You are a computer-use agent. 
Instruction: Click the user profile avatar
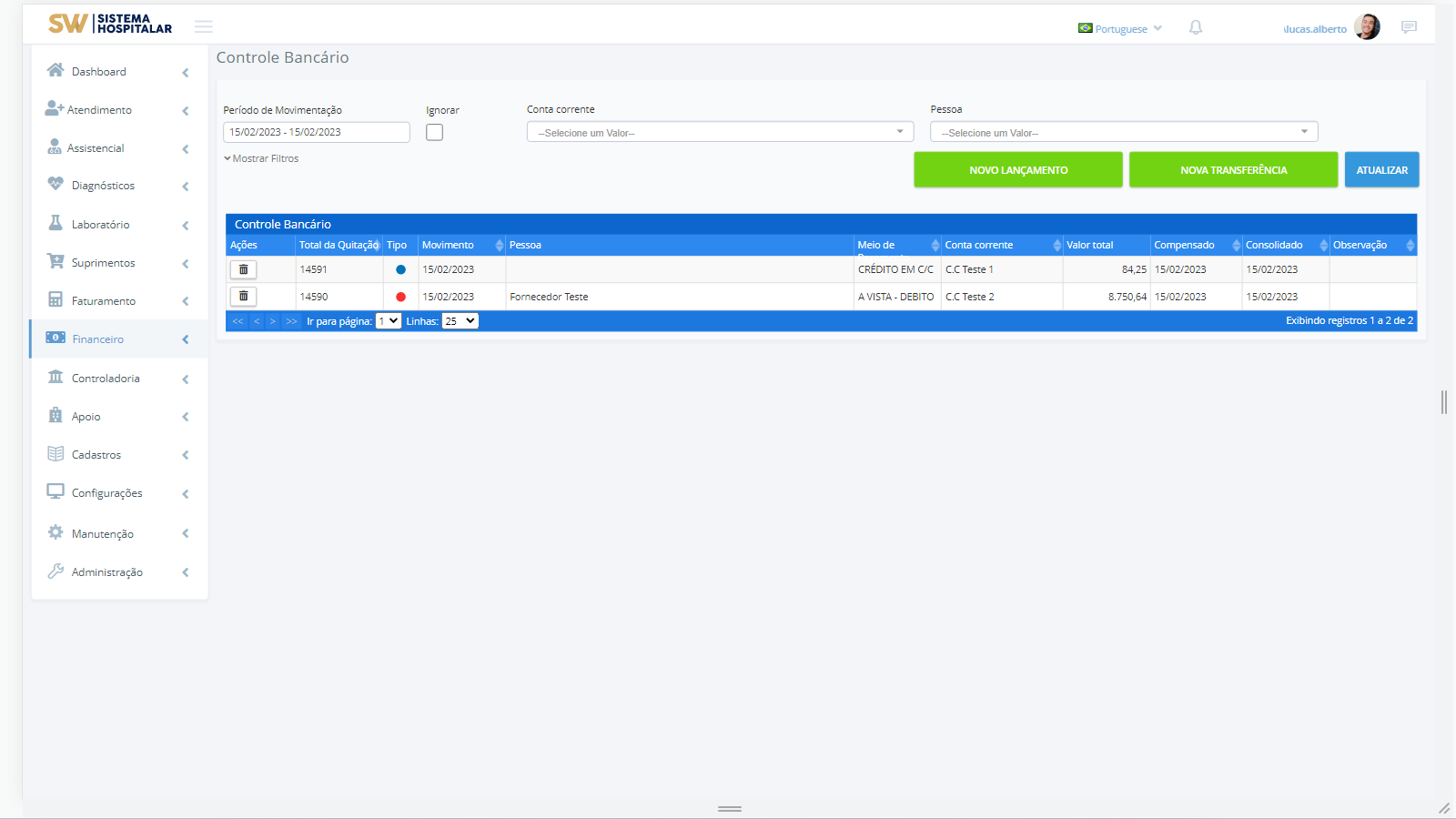click(1367, 27)
